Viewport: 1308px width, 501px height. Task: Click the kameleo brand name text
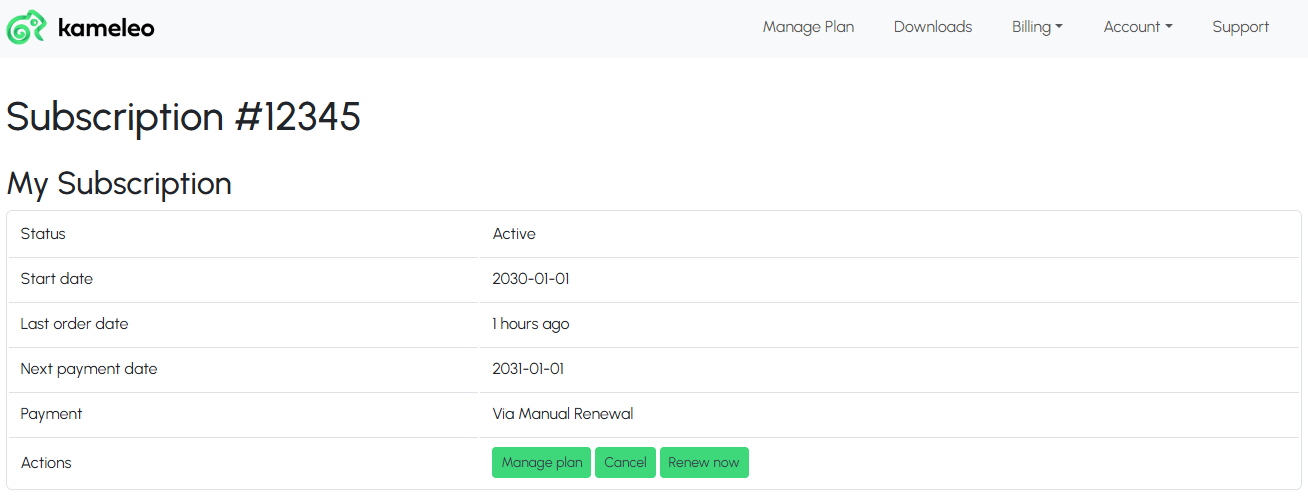106,27
